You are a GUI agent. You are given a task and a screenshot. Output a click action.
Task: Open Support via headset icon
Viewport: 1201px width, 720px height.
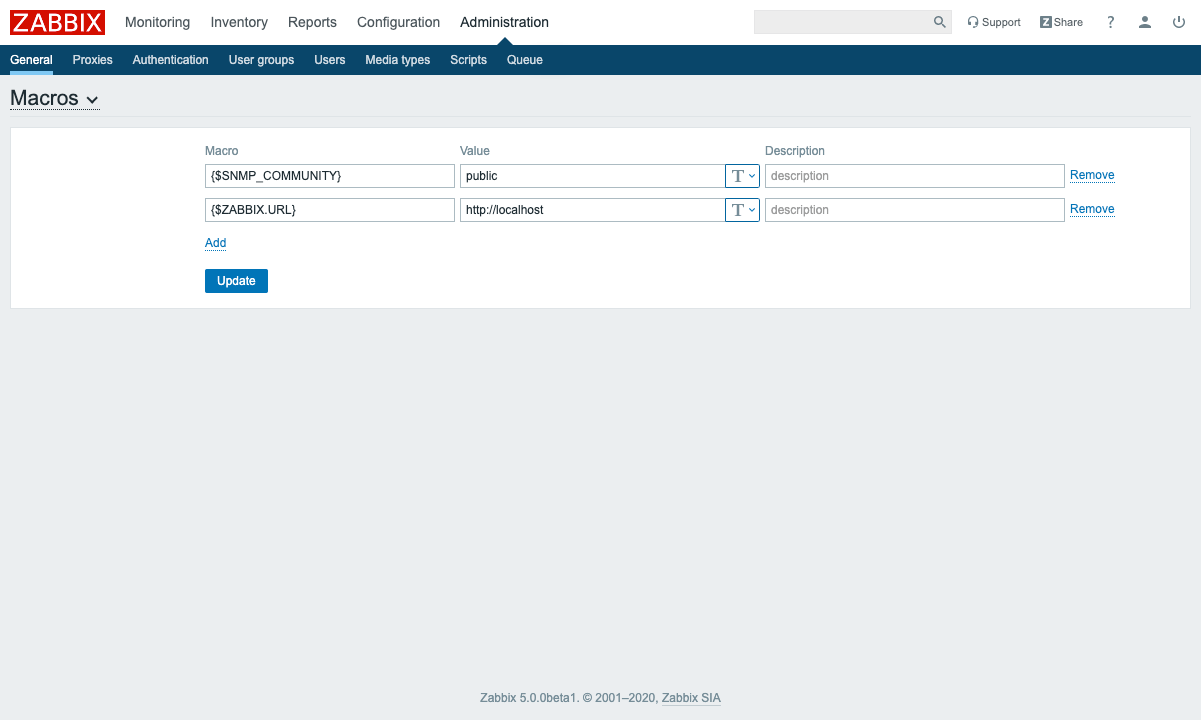pyautogui.click(x=972, y=22)
